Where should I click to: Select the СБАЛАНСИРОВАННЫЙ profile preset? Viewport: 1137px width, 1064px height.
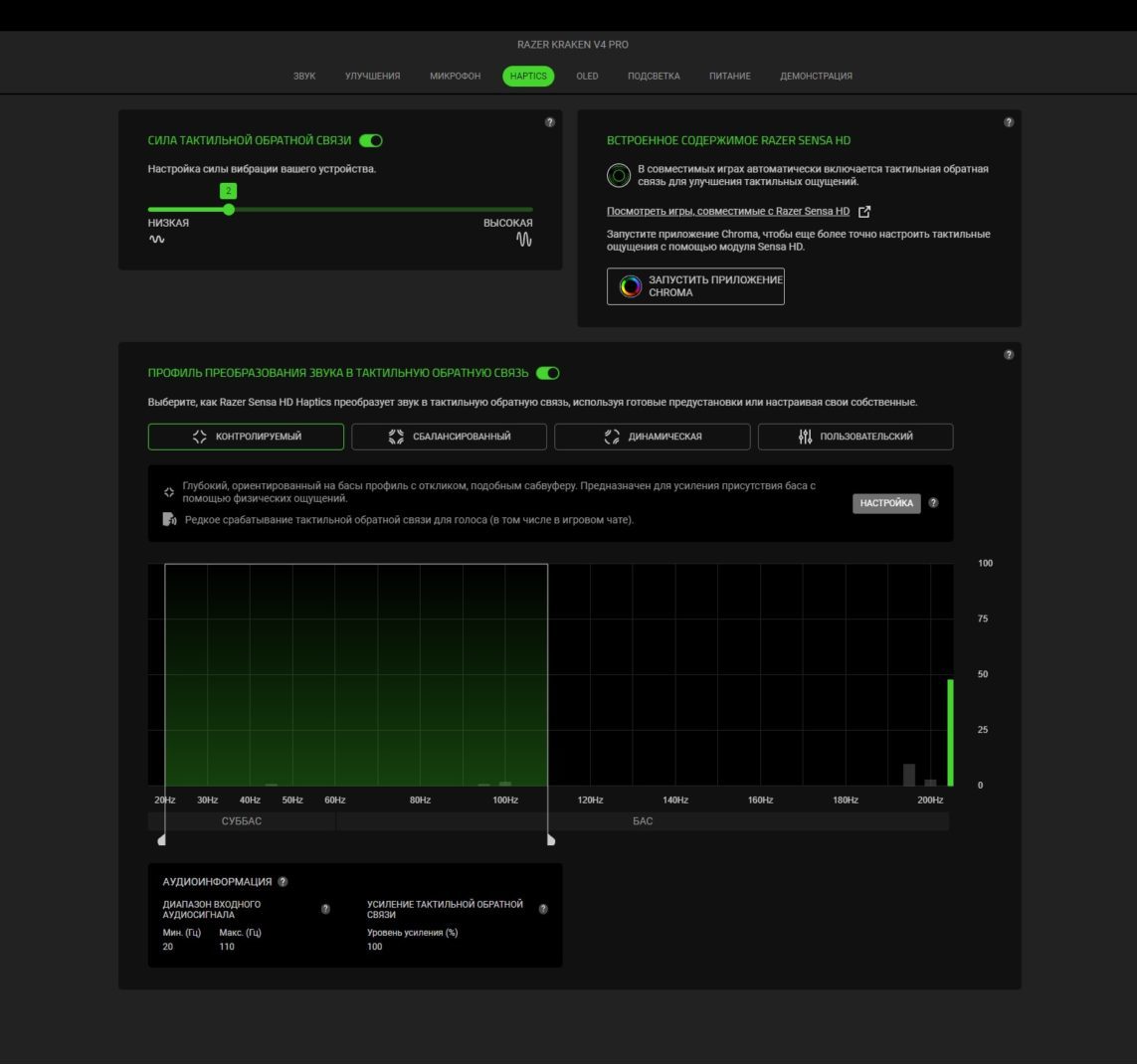click(450, 438)
